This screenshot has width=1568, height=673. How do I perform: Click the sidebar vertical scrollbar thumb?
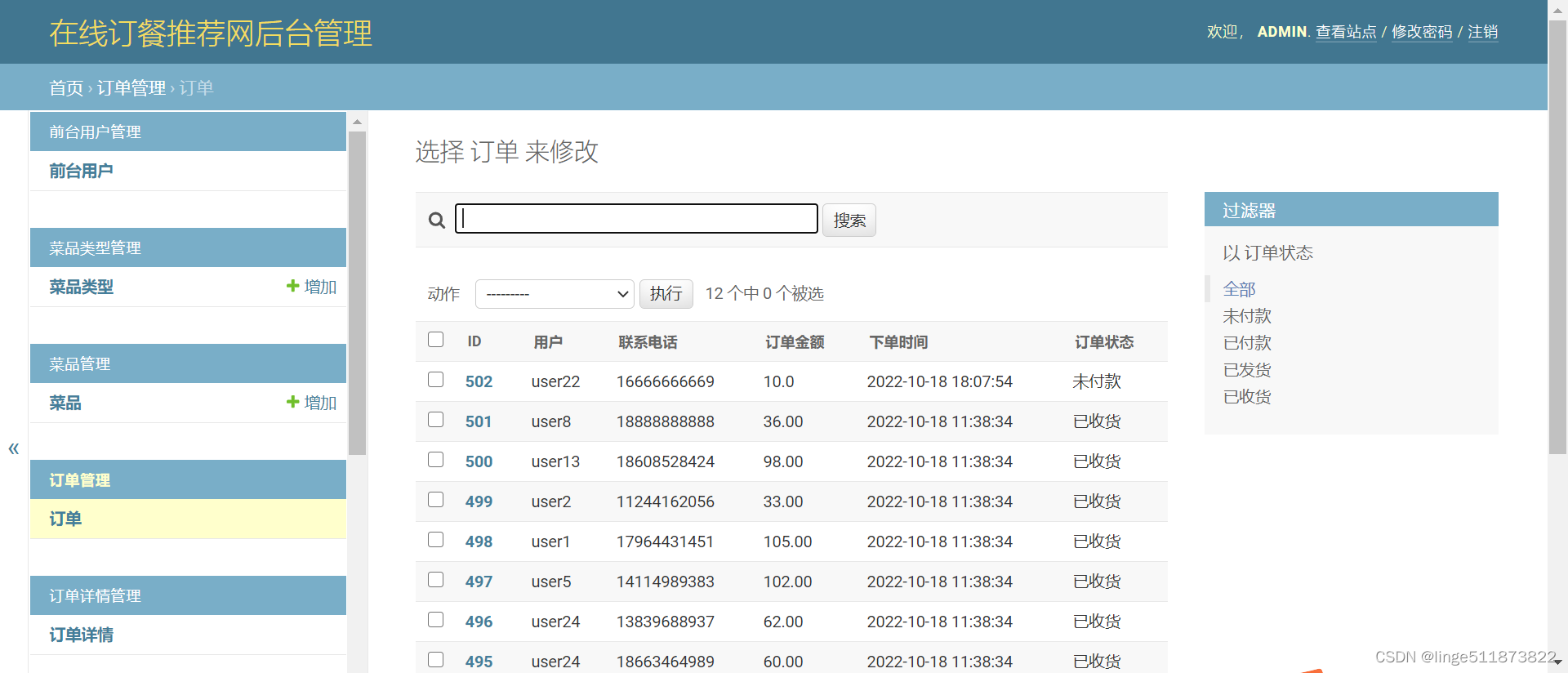[x=357, y=293]
